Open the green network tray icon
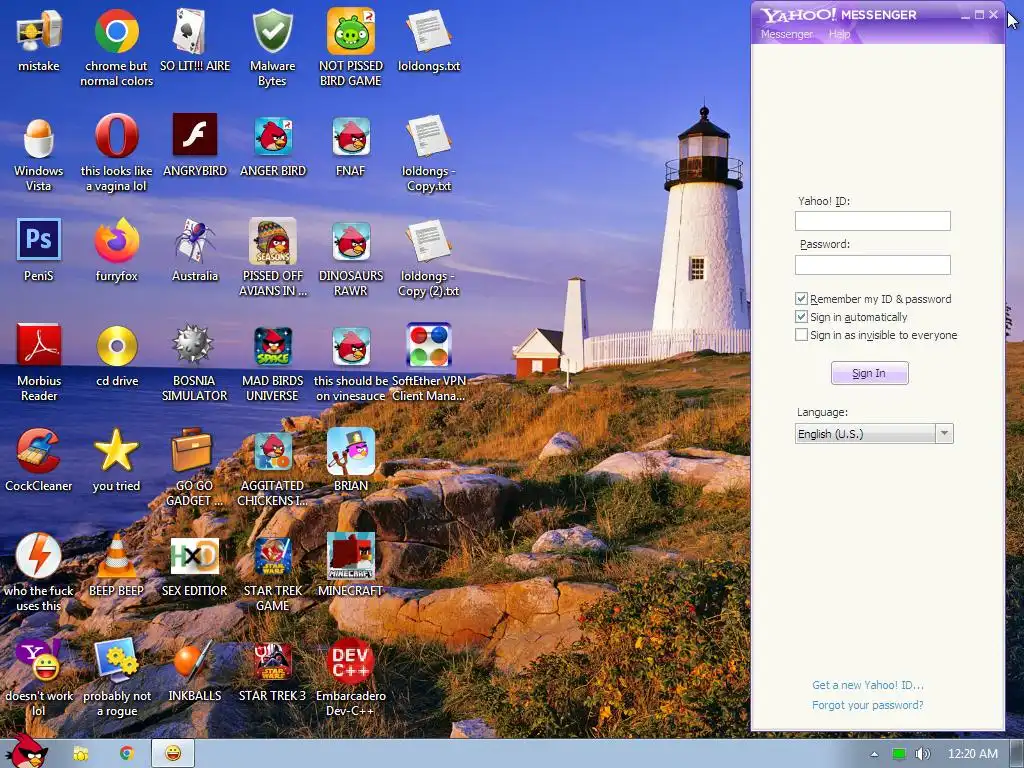Image resolution: width=1024 pixels, height=768 pixels. (x=899, y=754)
